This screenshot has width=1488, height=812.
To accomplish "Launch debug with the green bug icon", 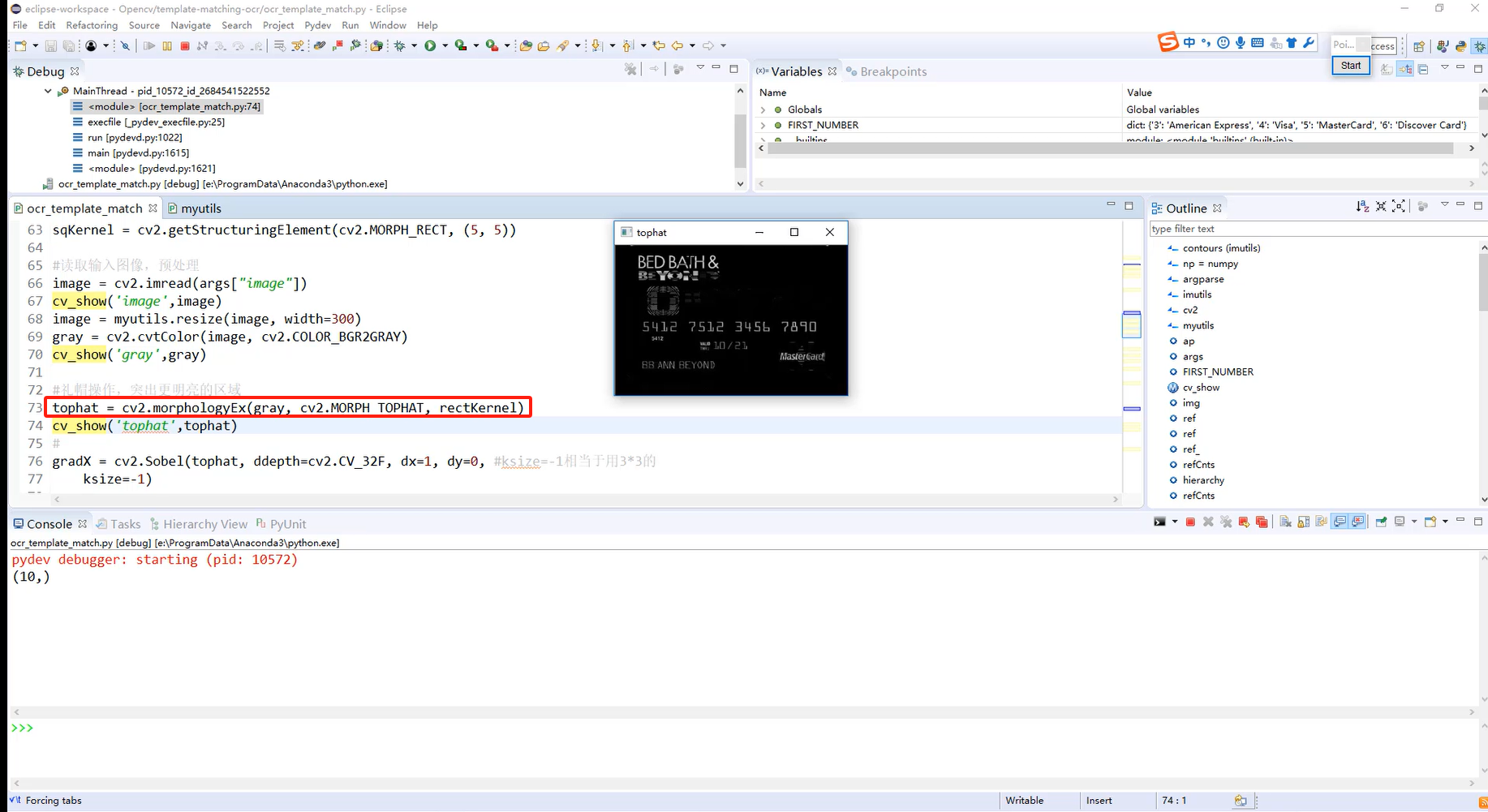I will 400,45.
